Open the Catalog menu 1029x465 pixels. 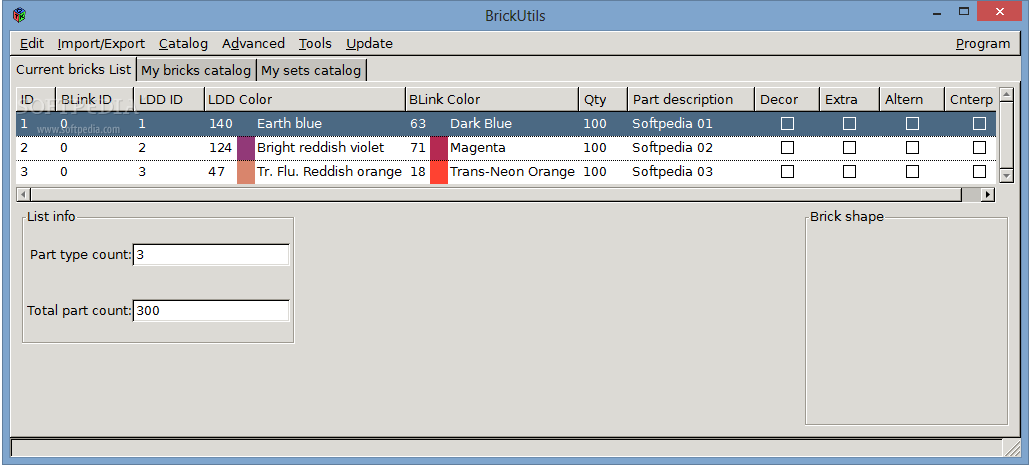pyautogui.click(x=183, y=44)
